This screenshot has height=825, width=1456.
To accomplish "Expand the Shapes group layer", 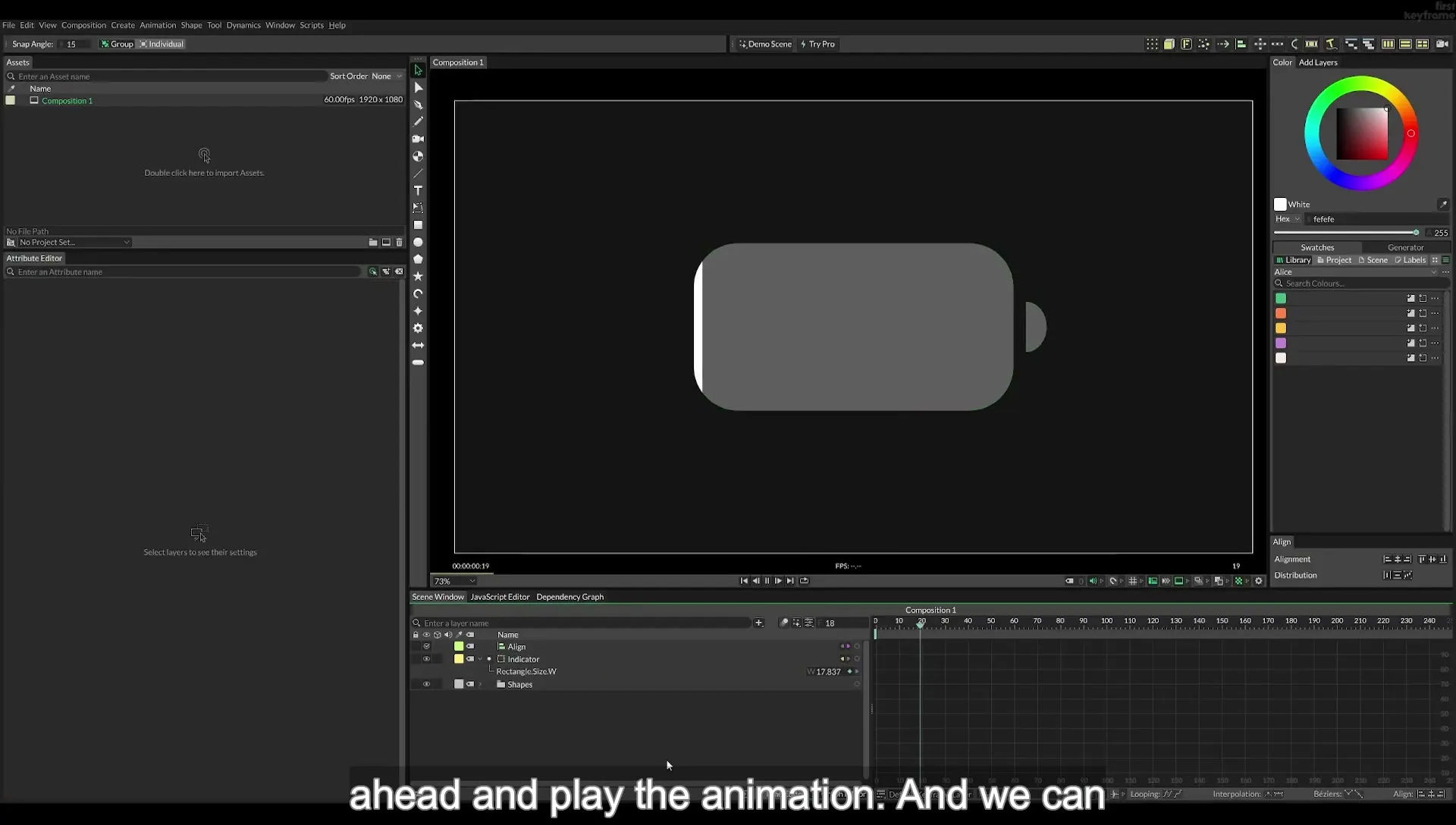I will (x=480, y=685).
